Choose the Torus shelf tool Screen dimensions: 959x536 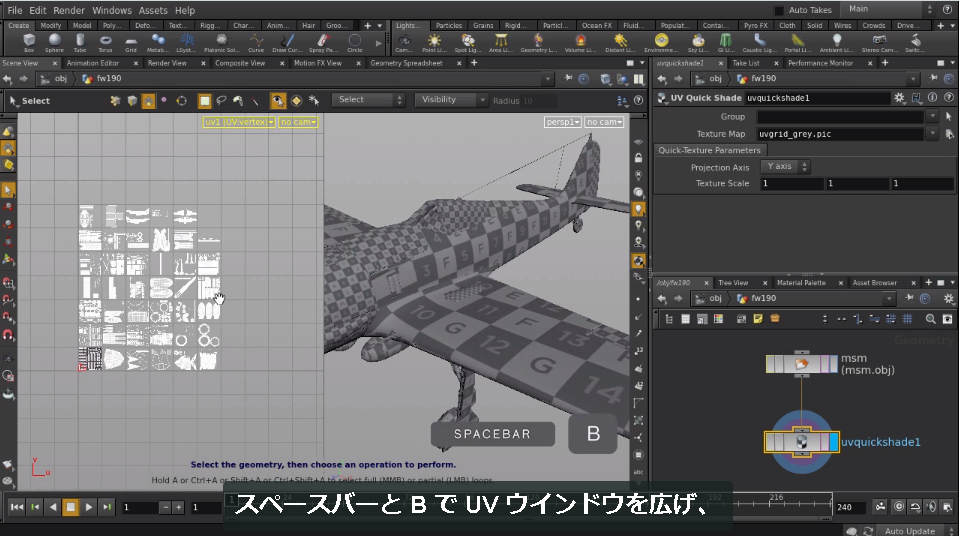[105, 42]
